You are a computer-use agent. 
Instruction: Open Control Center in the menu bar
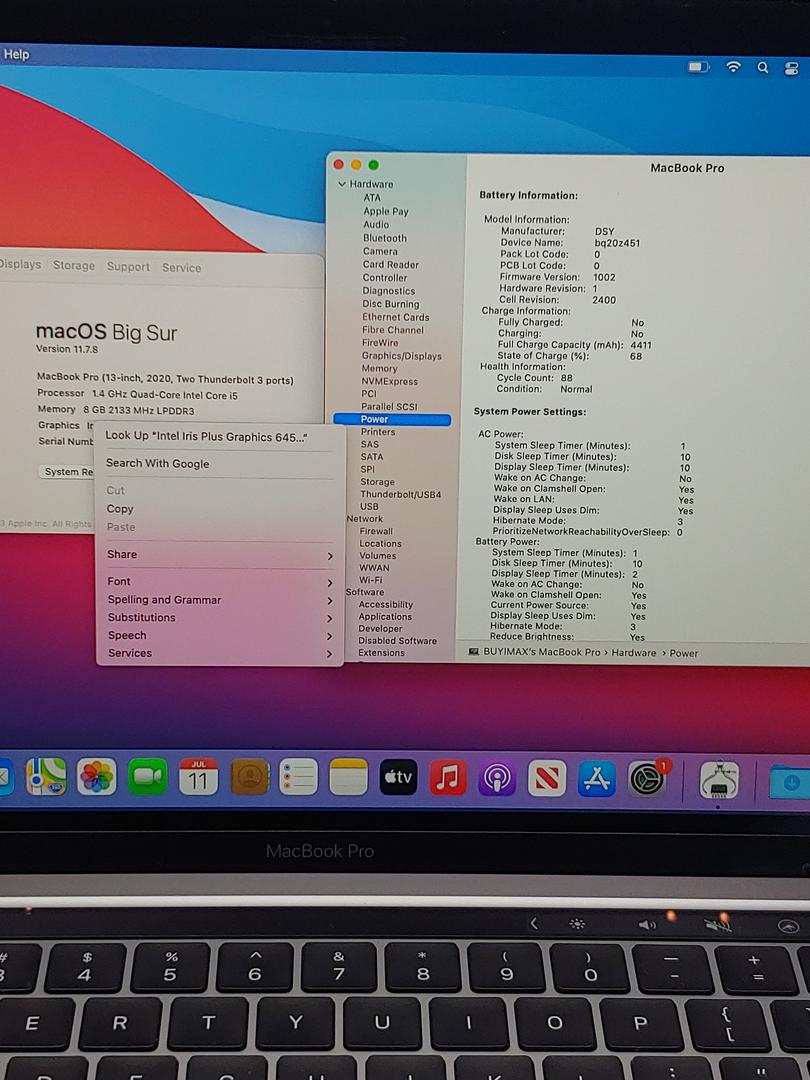[791, 68]
